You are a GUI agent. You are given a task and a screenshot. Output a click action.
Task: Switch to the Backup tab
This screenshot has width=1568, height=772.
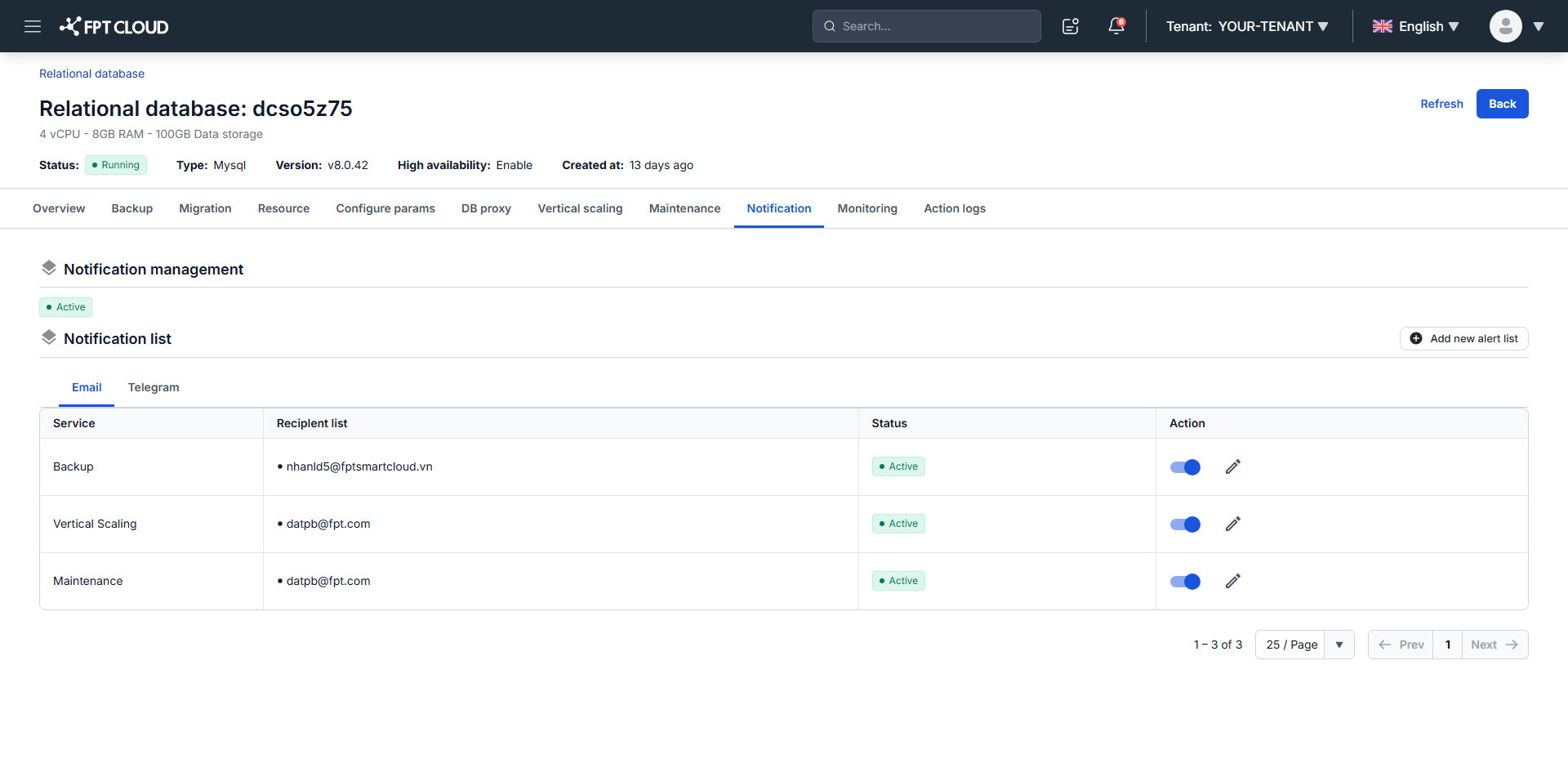click(x=132, y=208)
